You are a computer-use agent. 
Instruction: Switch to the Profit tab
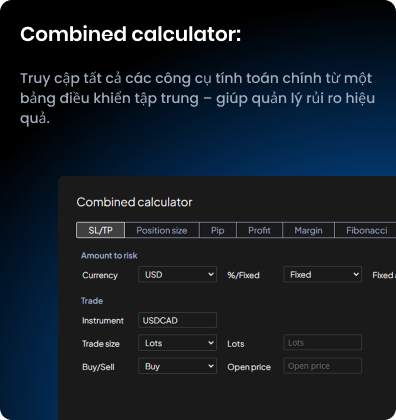(259, 230)
